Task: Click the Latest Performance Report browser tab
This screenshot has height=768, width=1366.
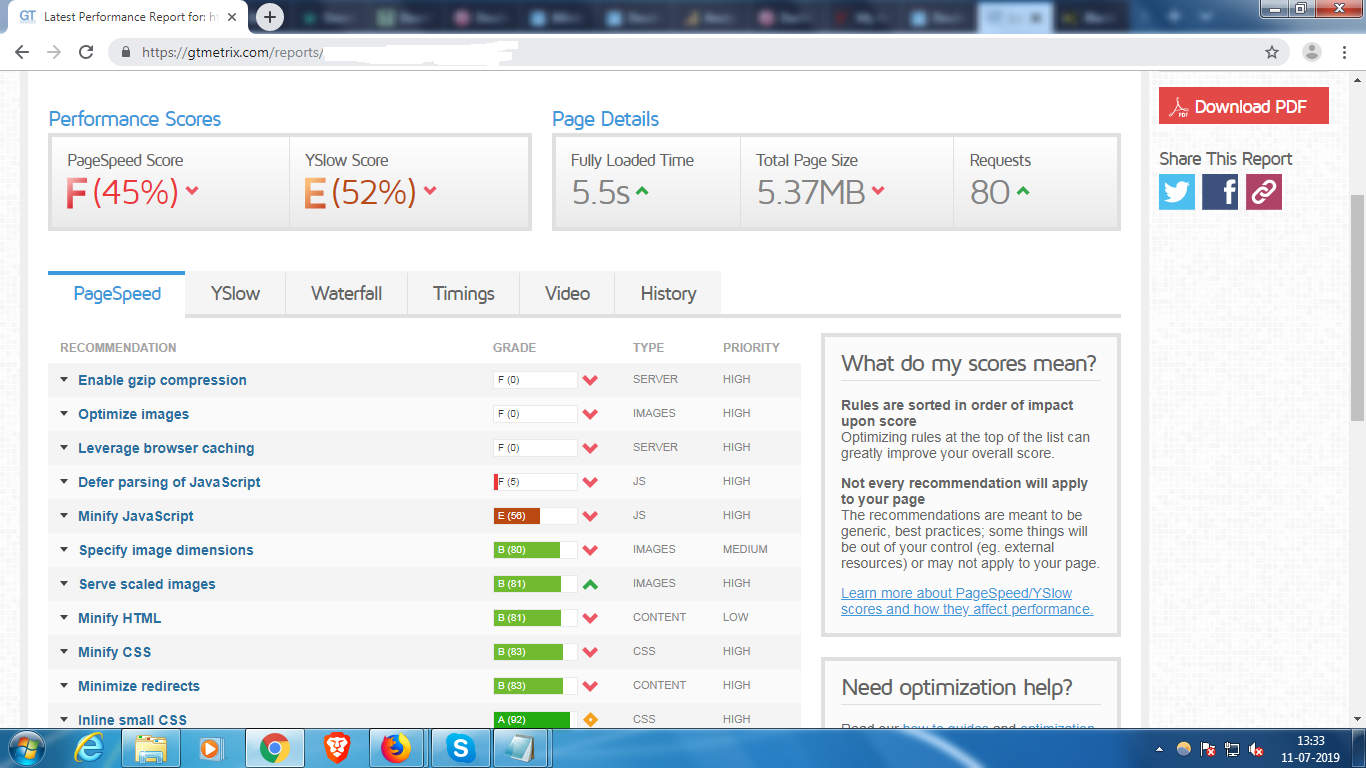Action: coord(130,17)
